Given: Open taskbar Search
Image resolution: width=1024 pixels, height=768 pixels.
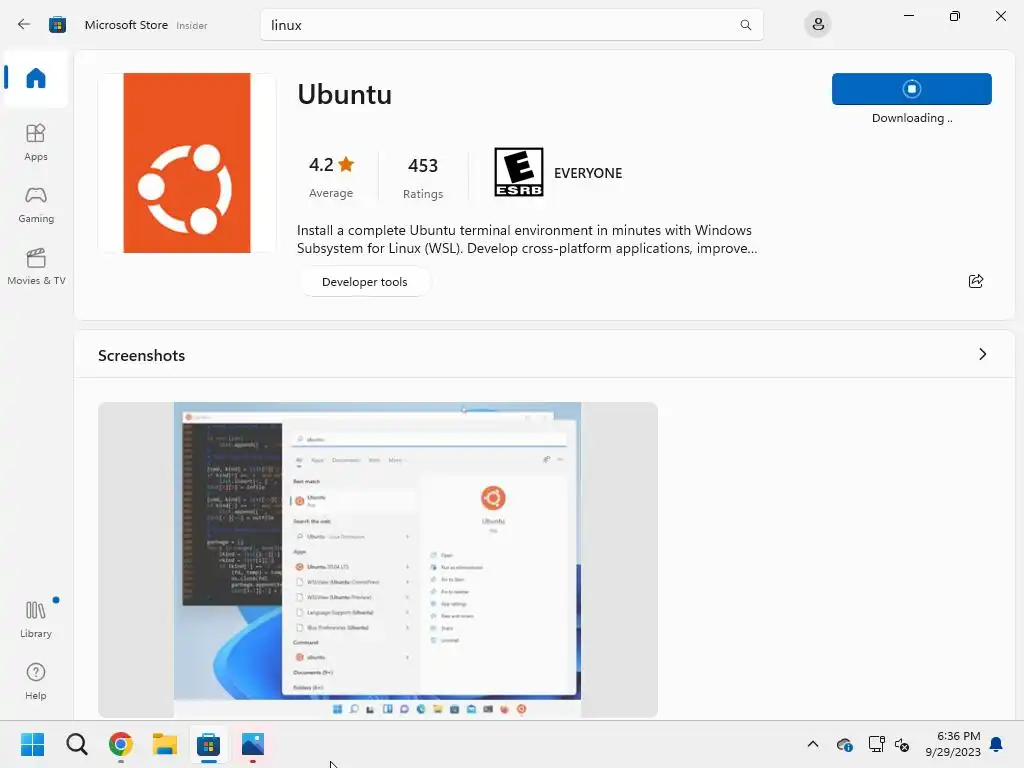Looking at the screenshot, I should pyautogui.click(x=76, y=744).
